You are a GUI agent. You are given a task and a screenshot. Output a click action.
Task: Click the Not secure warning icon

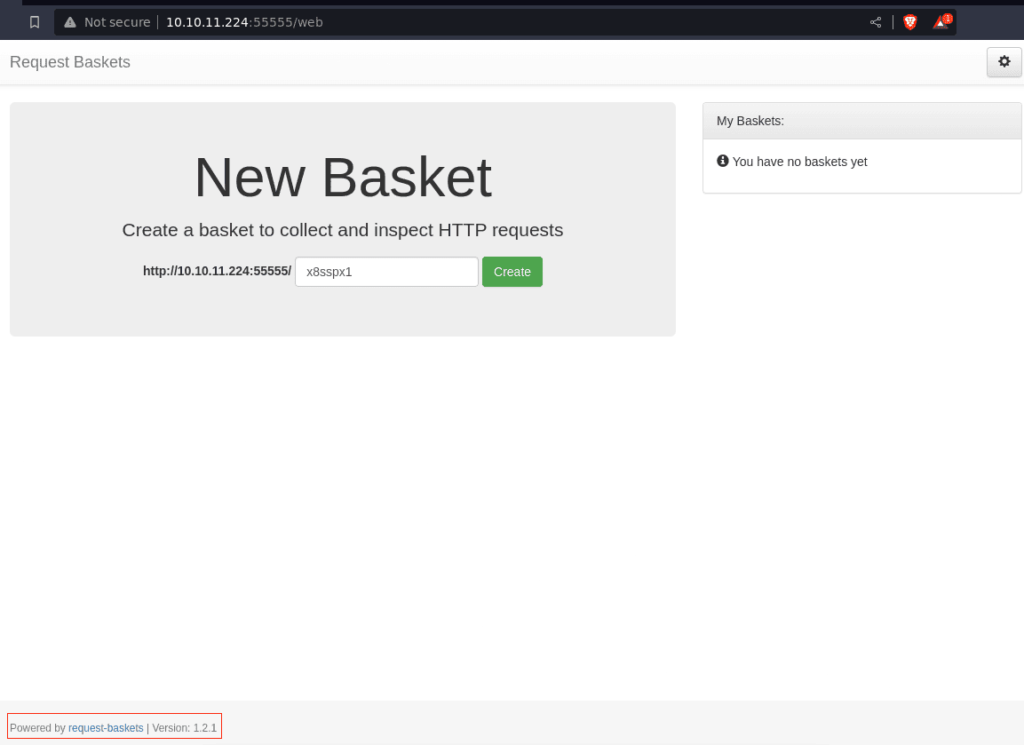click(70, 22)
